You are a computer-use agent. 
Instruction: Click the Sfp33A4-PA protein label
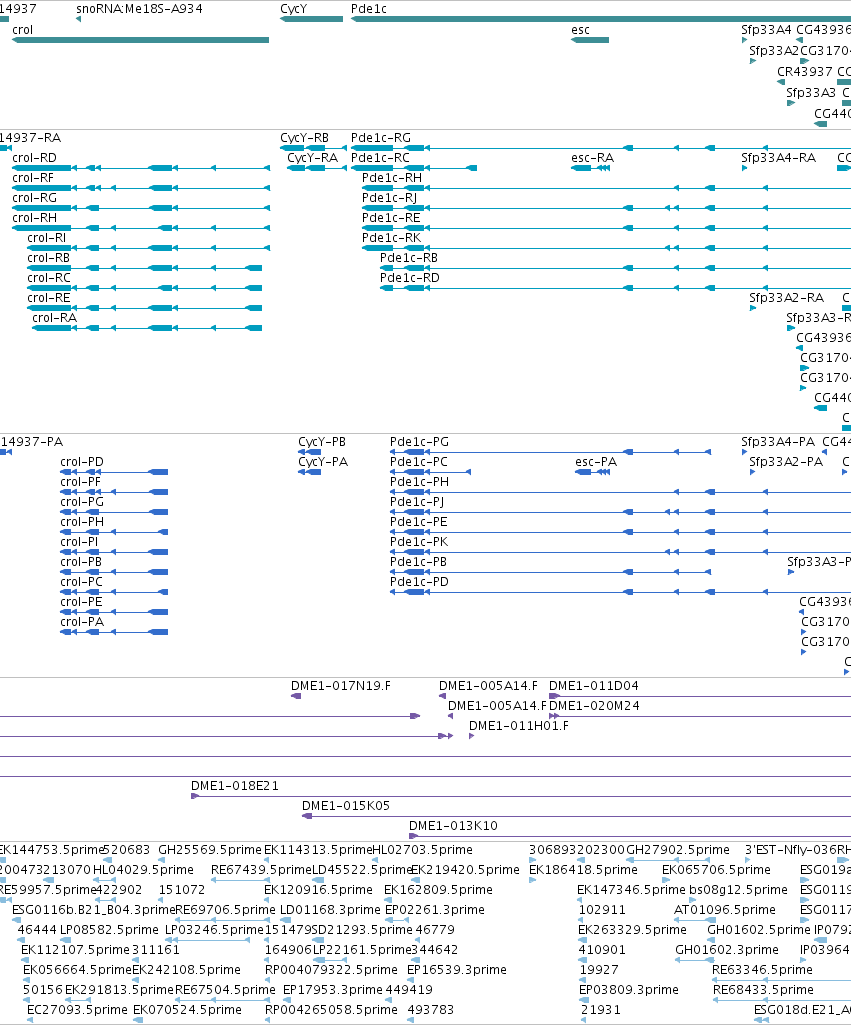[778, 442]
